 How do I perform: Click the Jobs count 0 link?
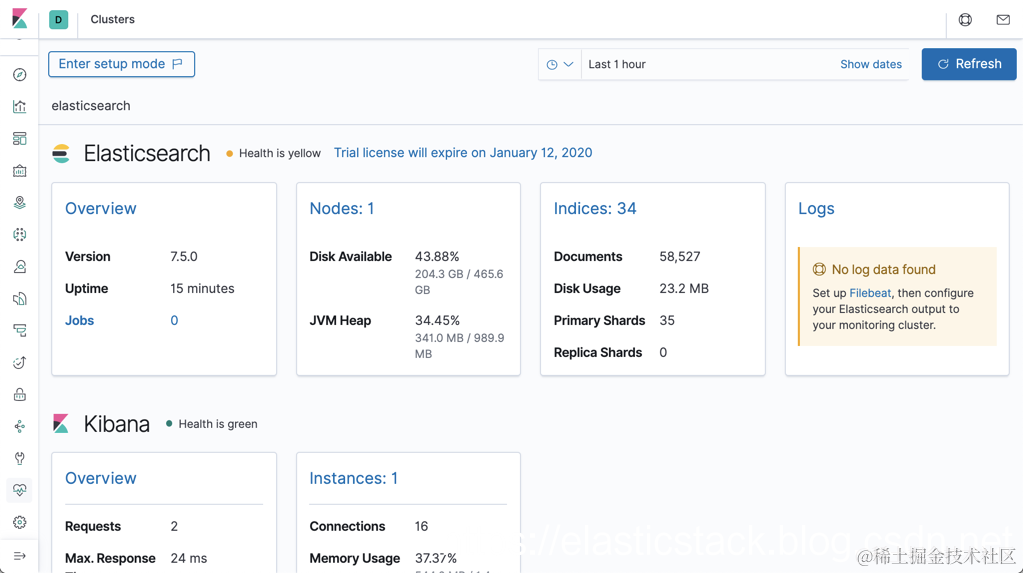click(x=174, y=320)
